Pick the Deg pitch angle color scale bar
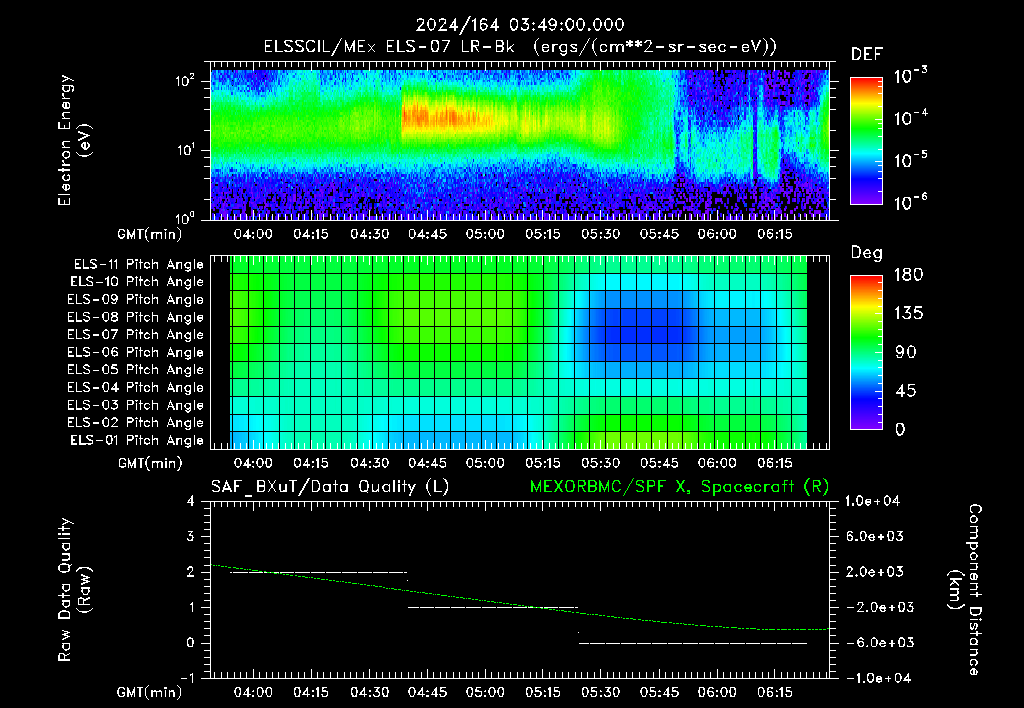The width and height of the screenshot is (1024, 708). click(x=866, y=352)
